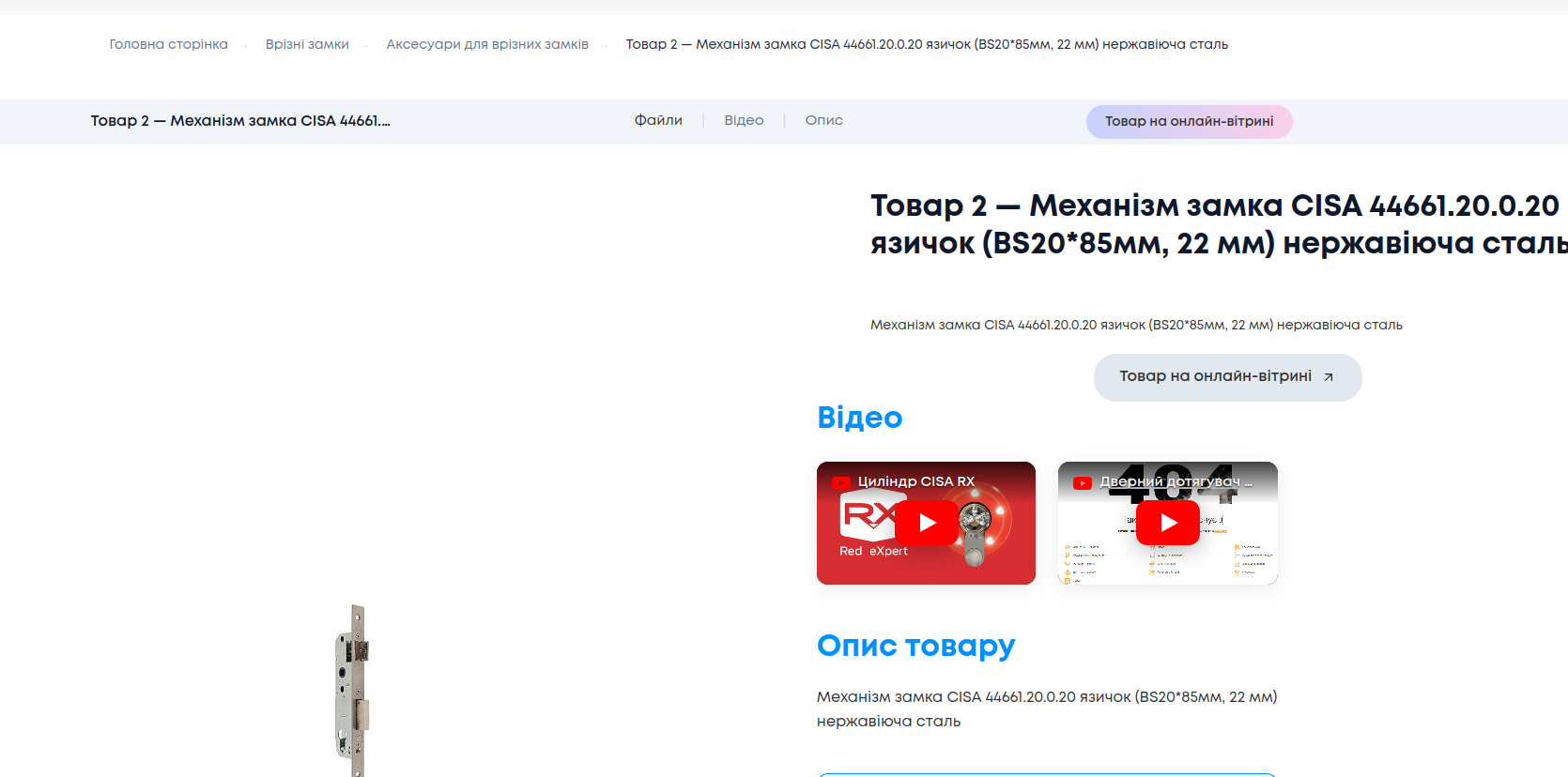
Task: Open the Циліндр CISA RX video title
Action: point(916,481)
